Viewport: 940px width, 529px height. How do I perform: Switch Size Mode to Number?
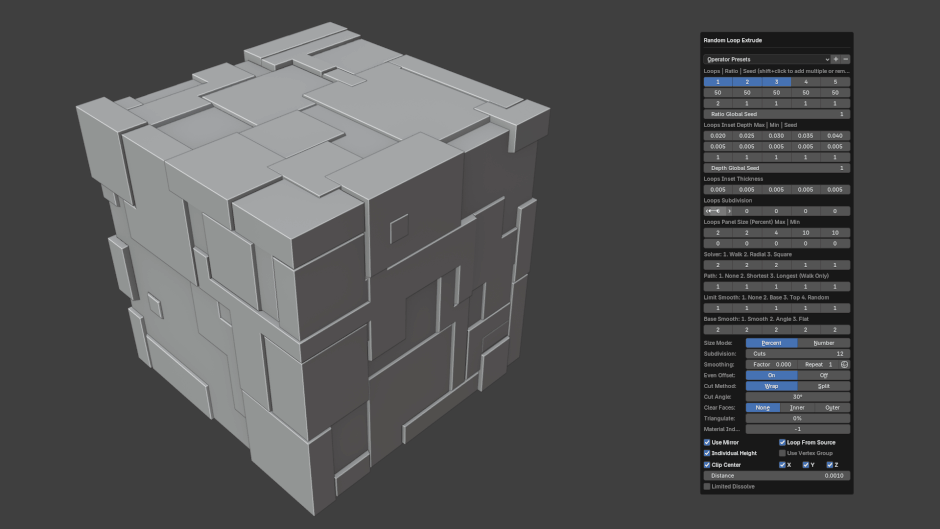(x=824, y=342)
